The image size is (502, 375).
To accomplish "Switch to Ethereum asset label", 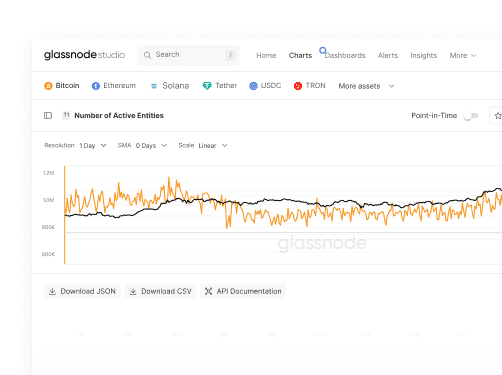I will coord(119,86).
